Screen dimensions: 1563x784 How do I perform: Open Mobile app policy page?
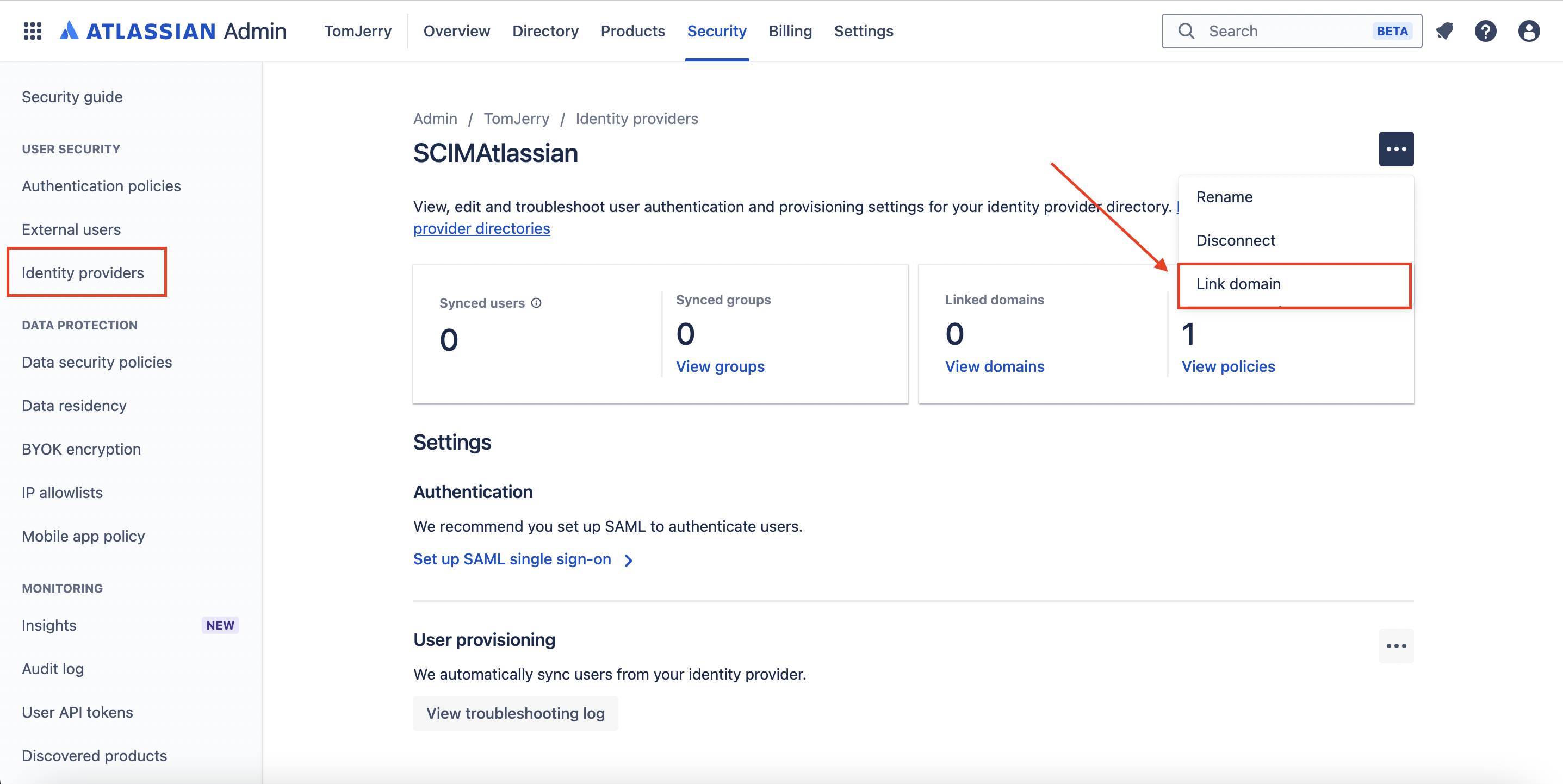(83, 537)
